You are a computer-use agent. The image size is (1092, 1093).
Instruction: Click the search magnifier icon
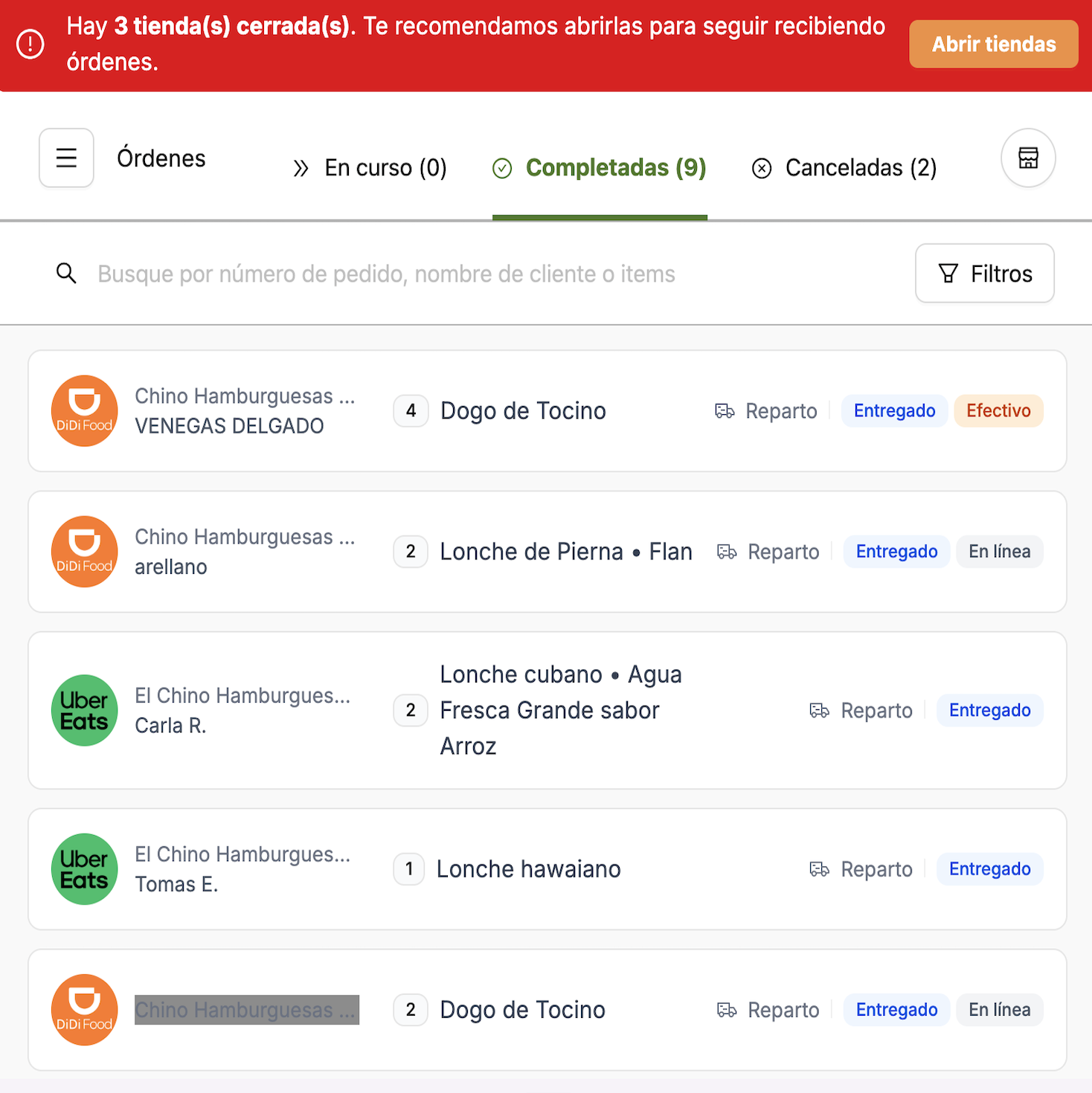pyautogui.click(x=66, y=274)
